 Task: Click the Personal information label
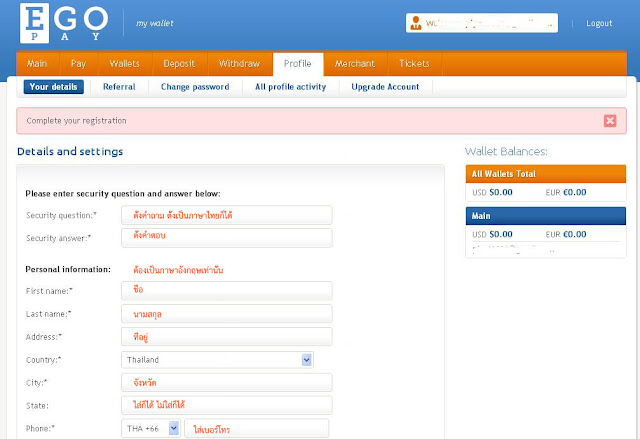(68, 269)
